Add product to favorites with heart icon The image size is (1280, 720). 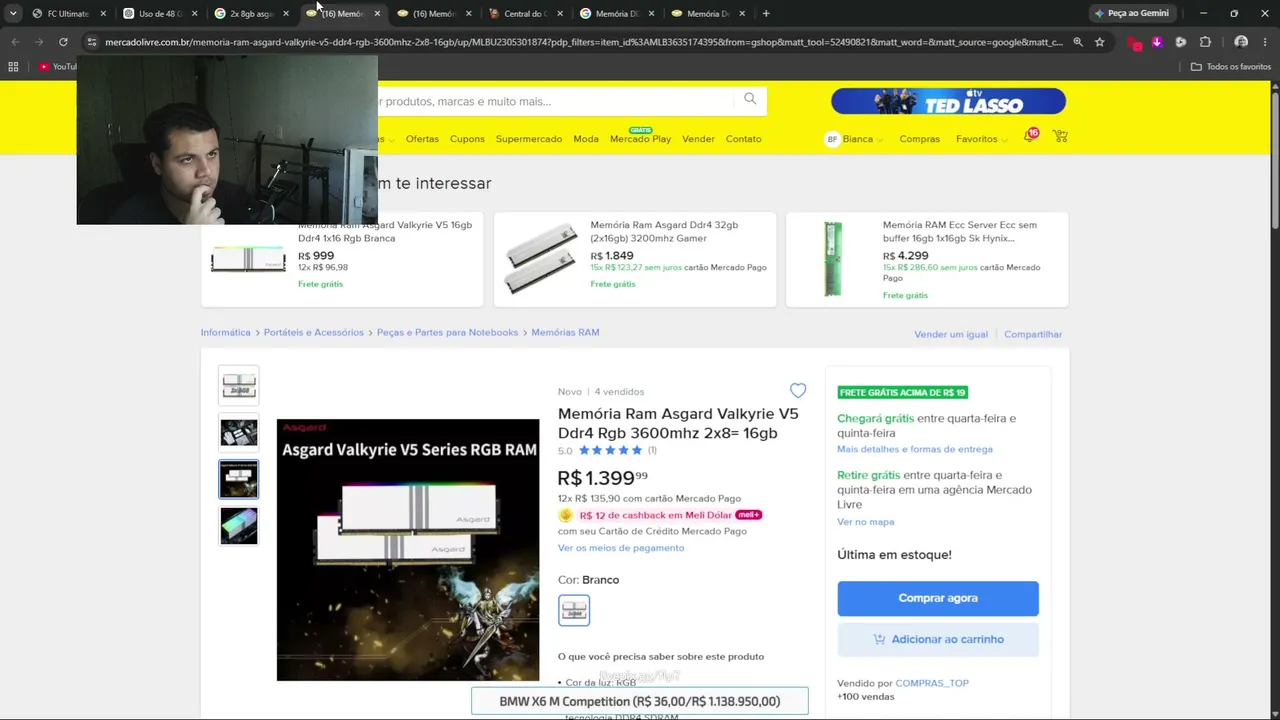point(798,391)
